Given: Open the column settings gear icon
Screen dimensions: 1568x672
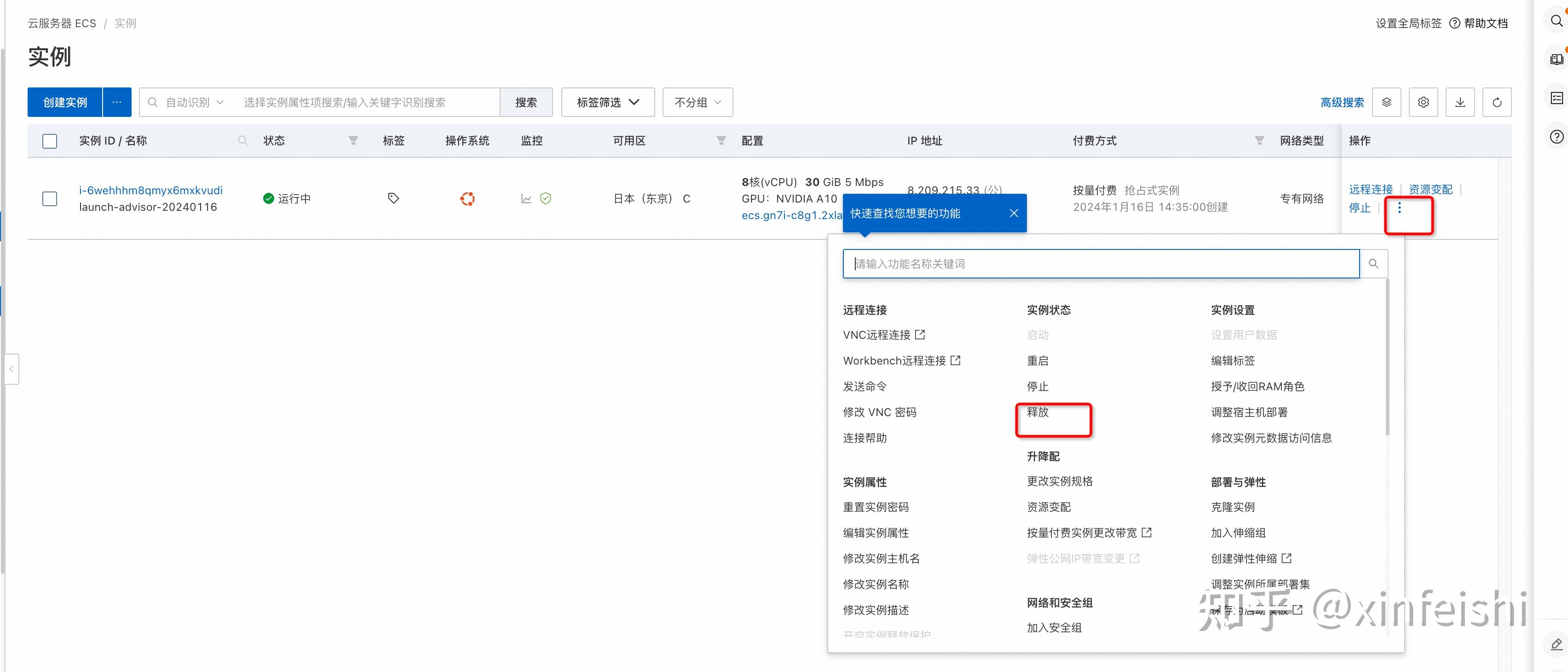Looking at the screenshot, I should [1423, 102].
